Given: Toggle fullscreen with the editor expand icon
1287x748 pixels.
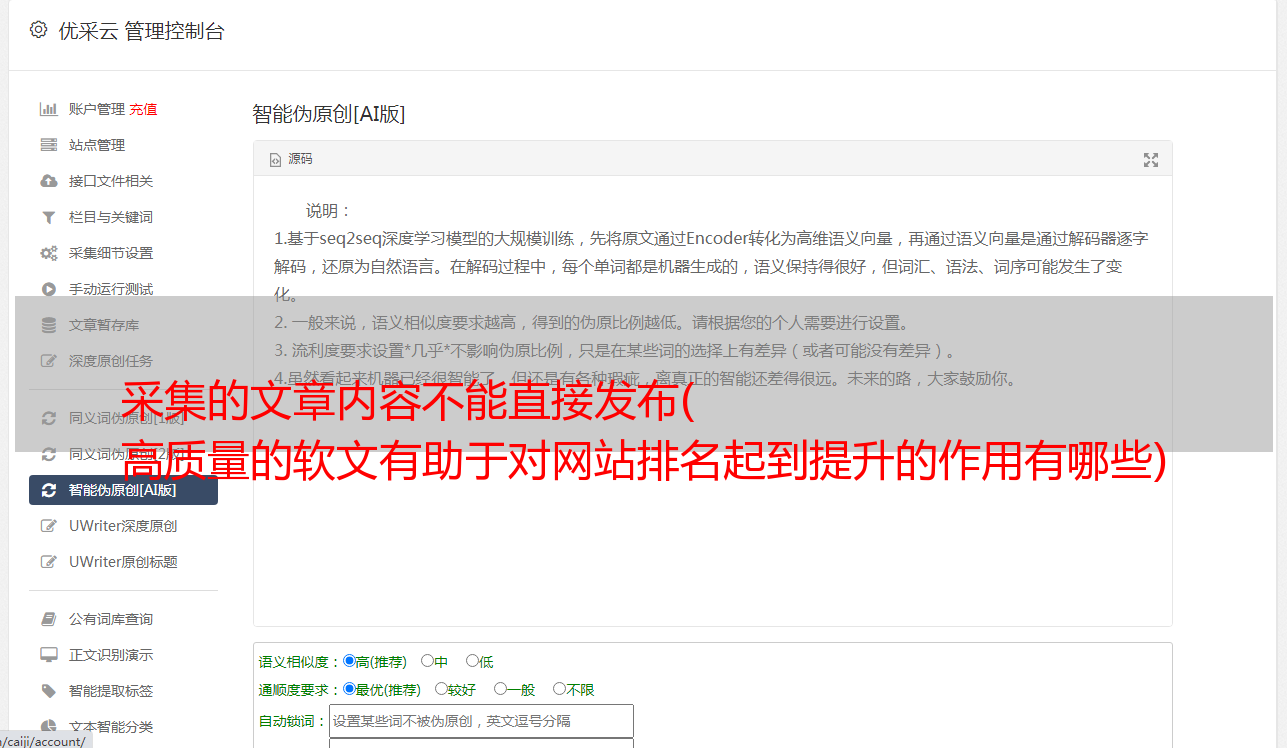Looking at the screenshot, I should [x=1151, y=160].
